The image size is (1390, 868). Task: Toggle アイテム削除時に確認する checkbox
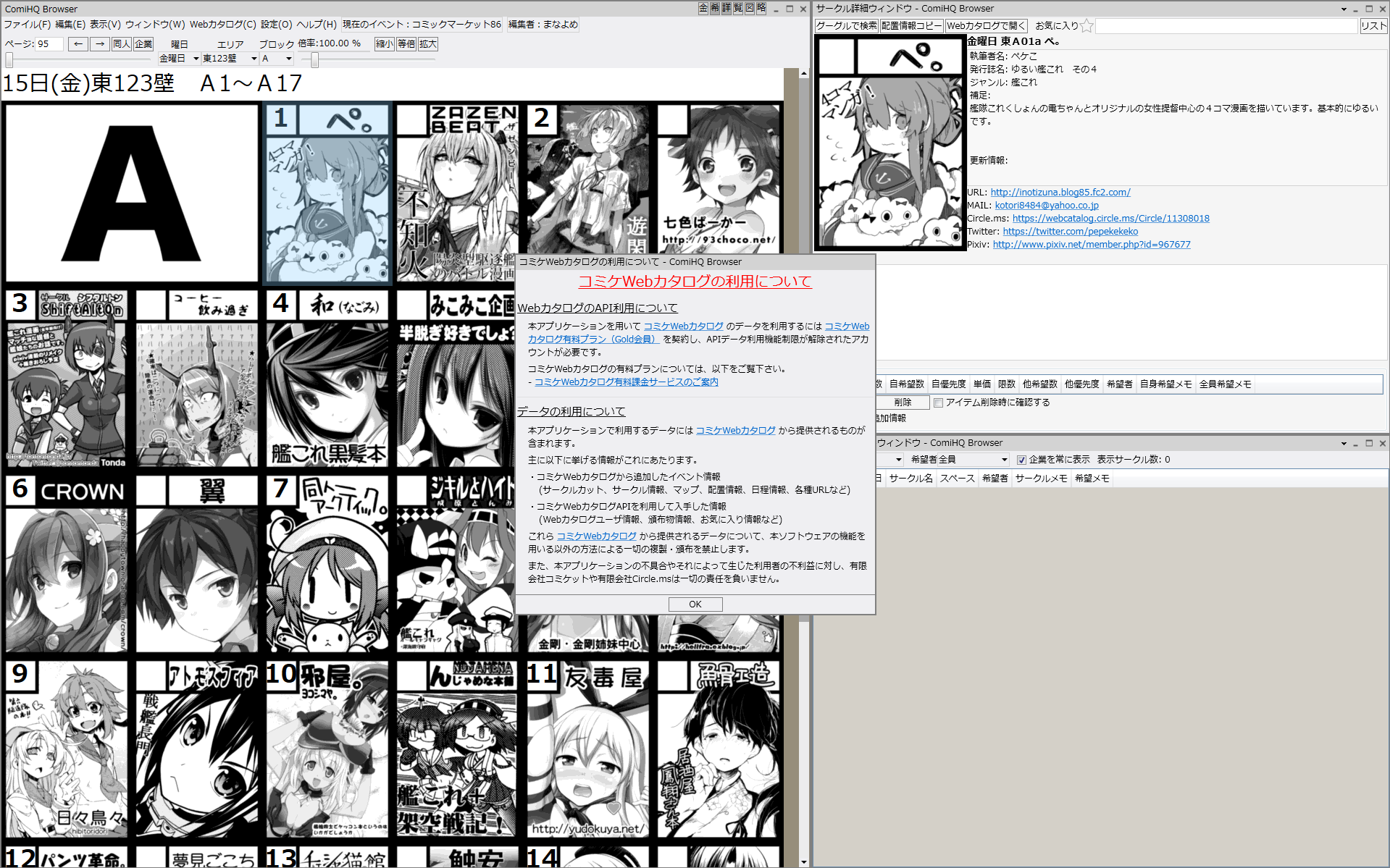(x=938, y=403)
